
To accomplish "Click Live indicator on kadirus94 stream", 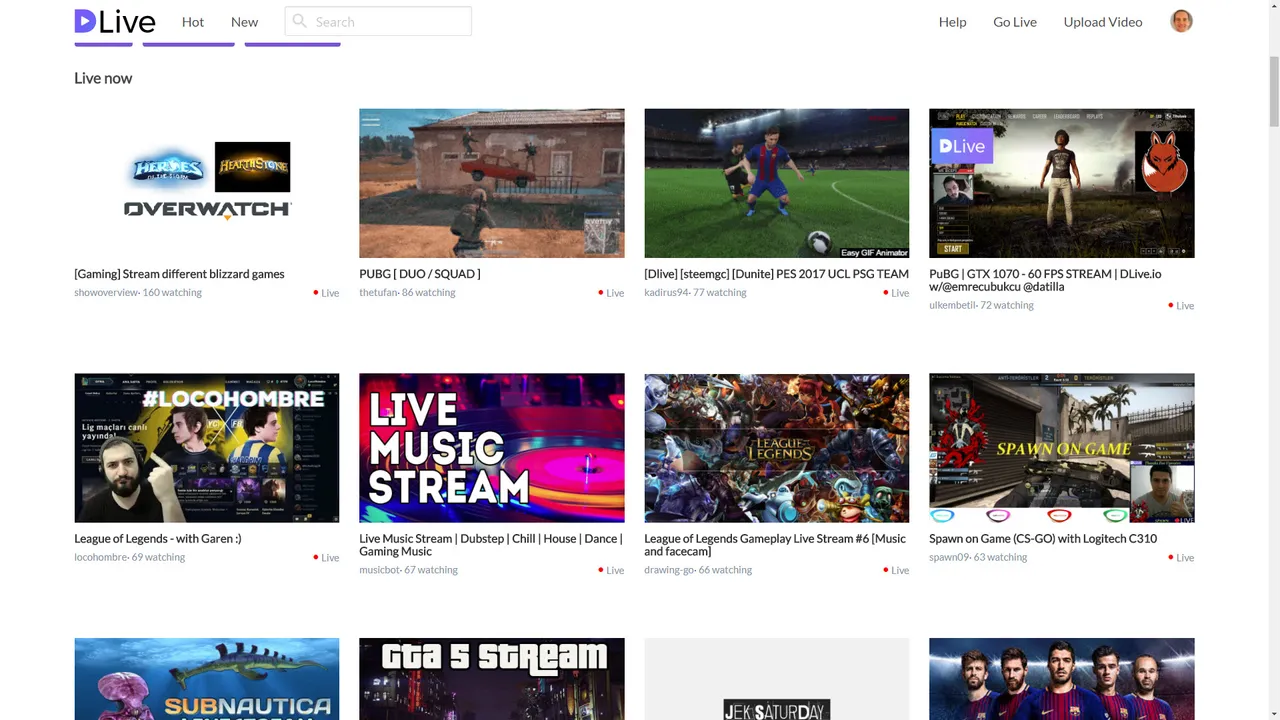I will pos(897,293).
